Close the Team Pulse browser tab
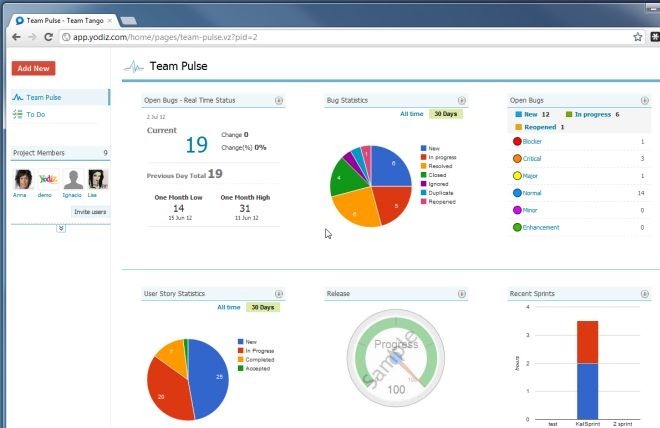This screenshot has height=428, width=660. tap(110, 20)
